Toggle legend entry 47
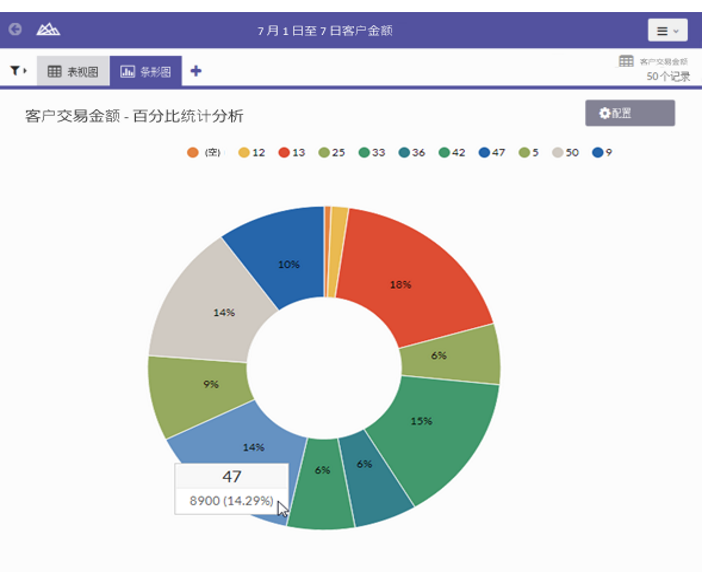Screen dimensions: 702x572 tap(491, 153)
